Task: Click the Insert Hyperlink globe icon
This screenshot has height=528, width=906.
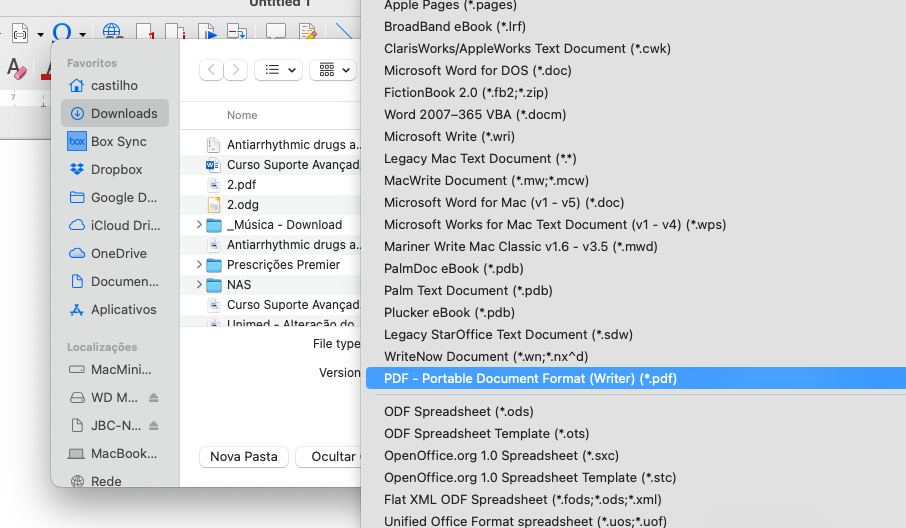Action: click(113, 33)
